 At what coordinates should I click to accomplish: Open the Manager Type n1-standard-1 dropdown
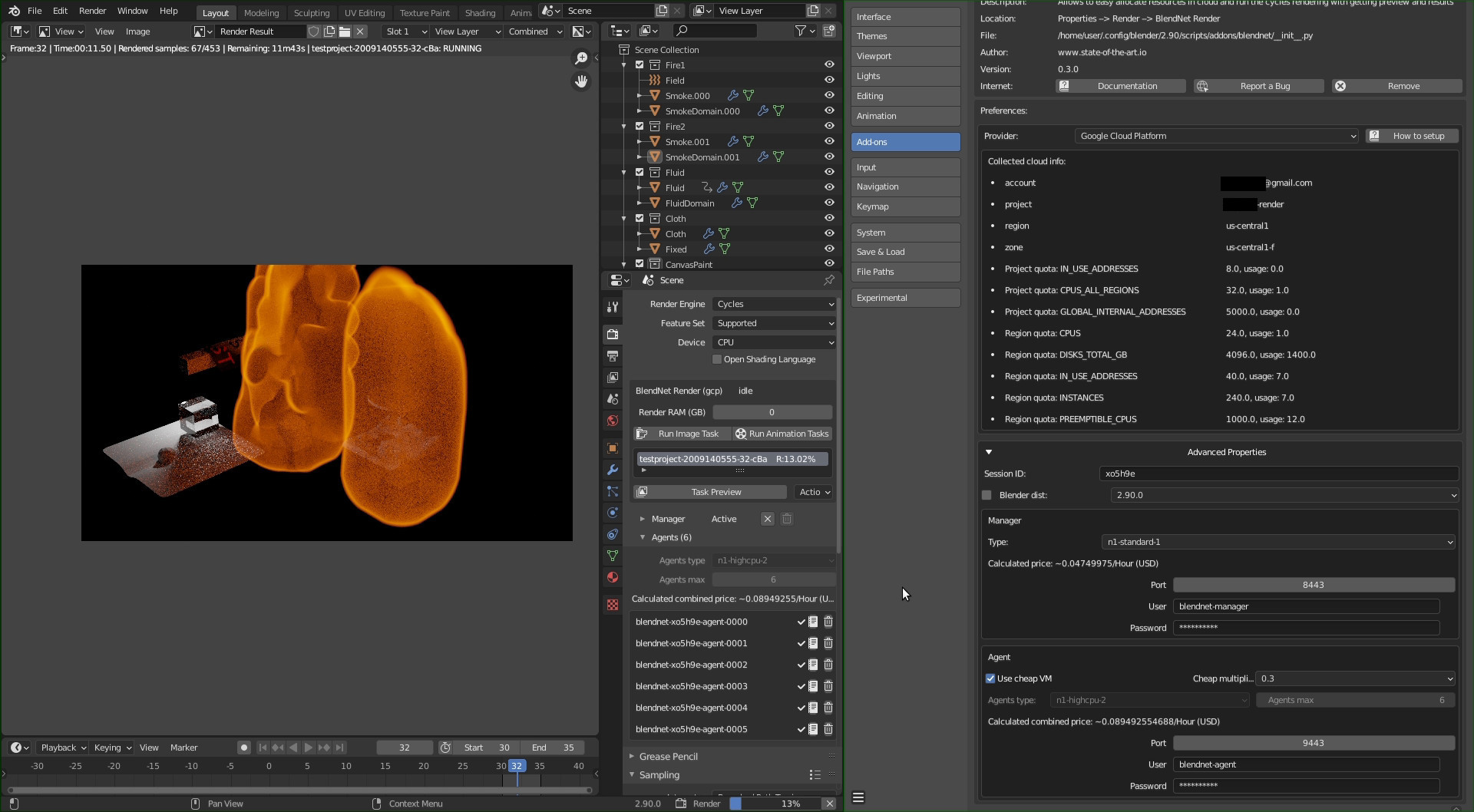1278,542
